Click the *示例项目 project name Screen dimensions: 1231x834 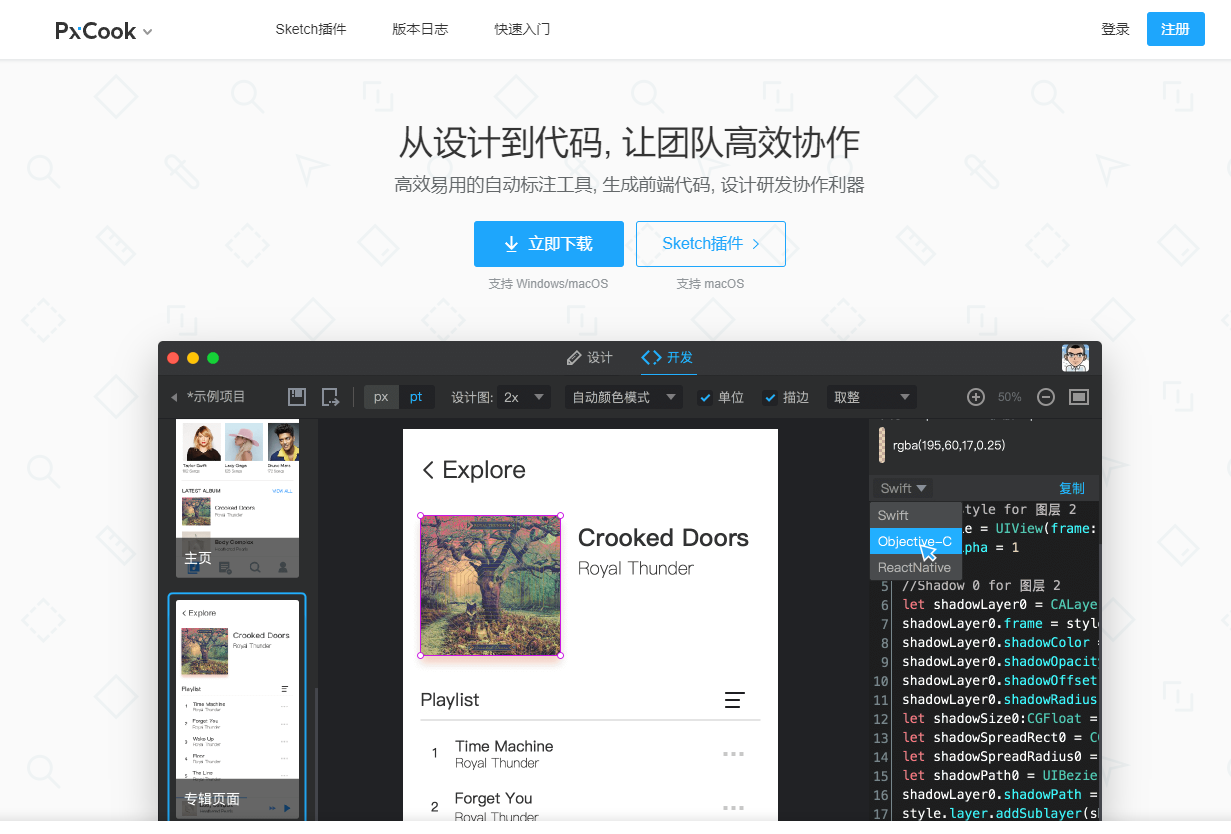click(x=216, y=397)
